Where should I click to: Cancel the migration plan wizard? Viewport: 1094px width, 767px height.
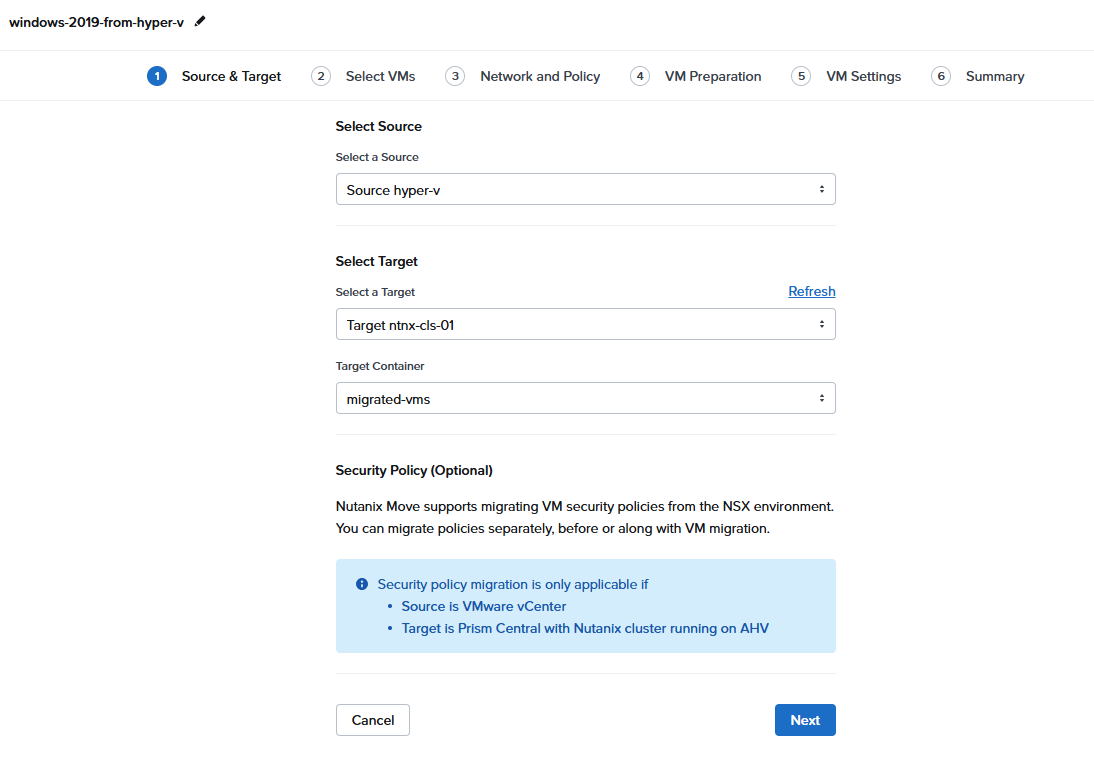(373, 720)
